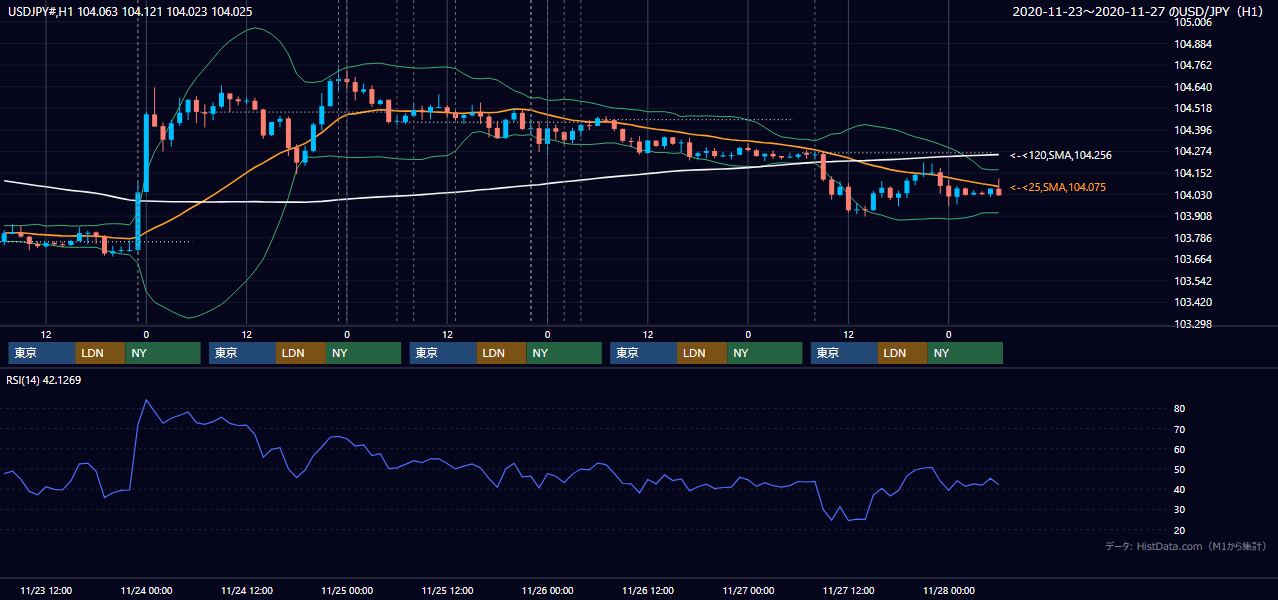The image size is (1278, 600).
Task: Select the 11/24 12:00 time label
Action: point(246,590)
